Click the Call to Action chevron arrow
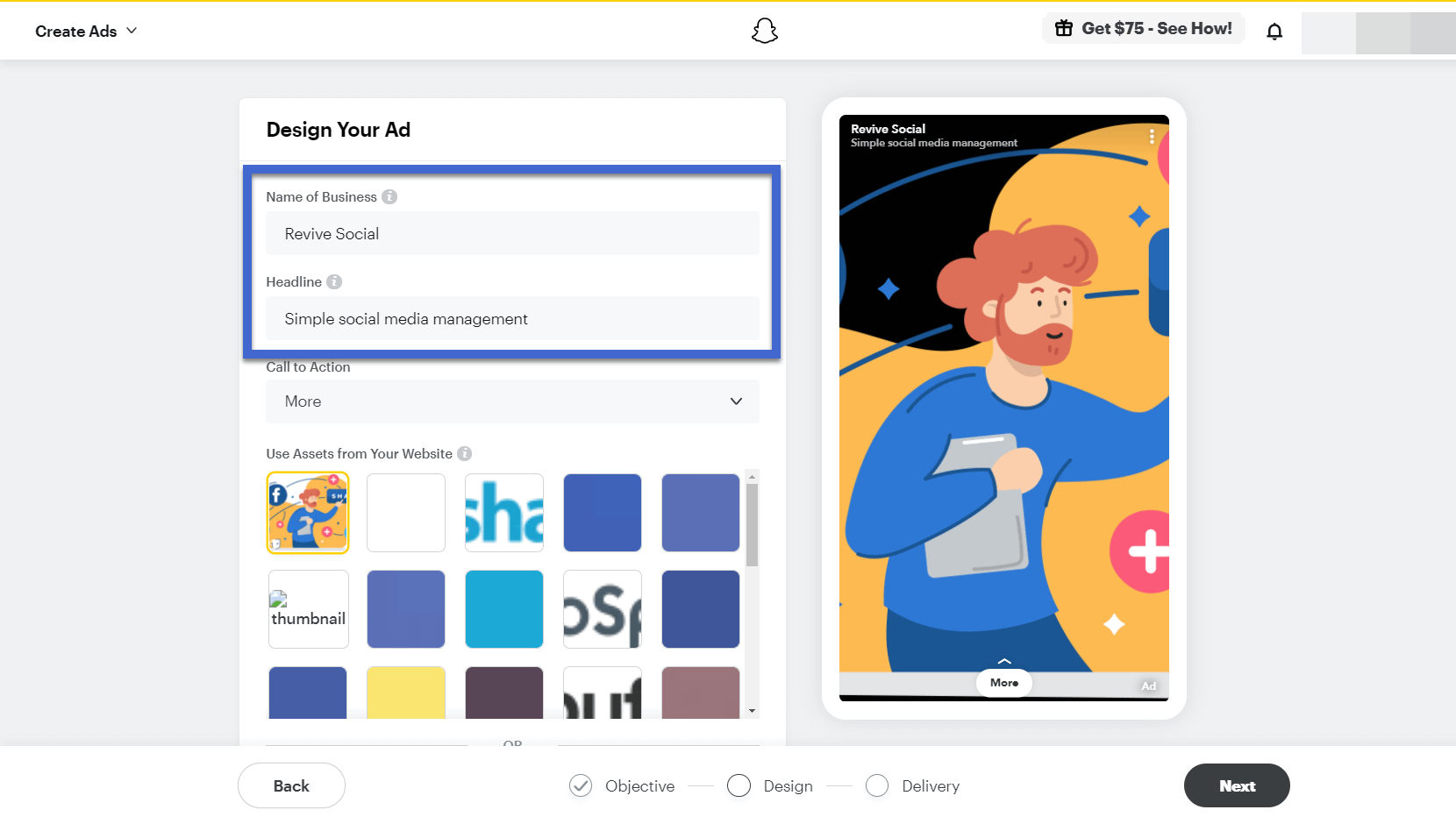The image size is (1456, 824). point(736,401)
